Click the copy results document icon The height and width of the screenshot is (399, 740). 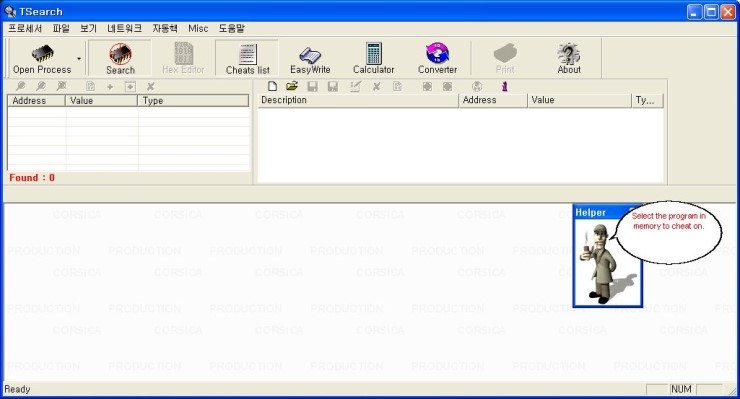[90, 86]
